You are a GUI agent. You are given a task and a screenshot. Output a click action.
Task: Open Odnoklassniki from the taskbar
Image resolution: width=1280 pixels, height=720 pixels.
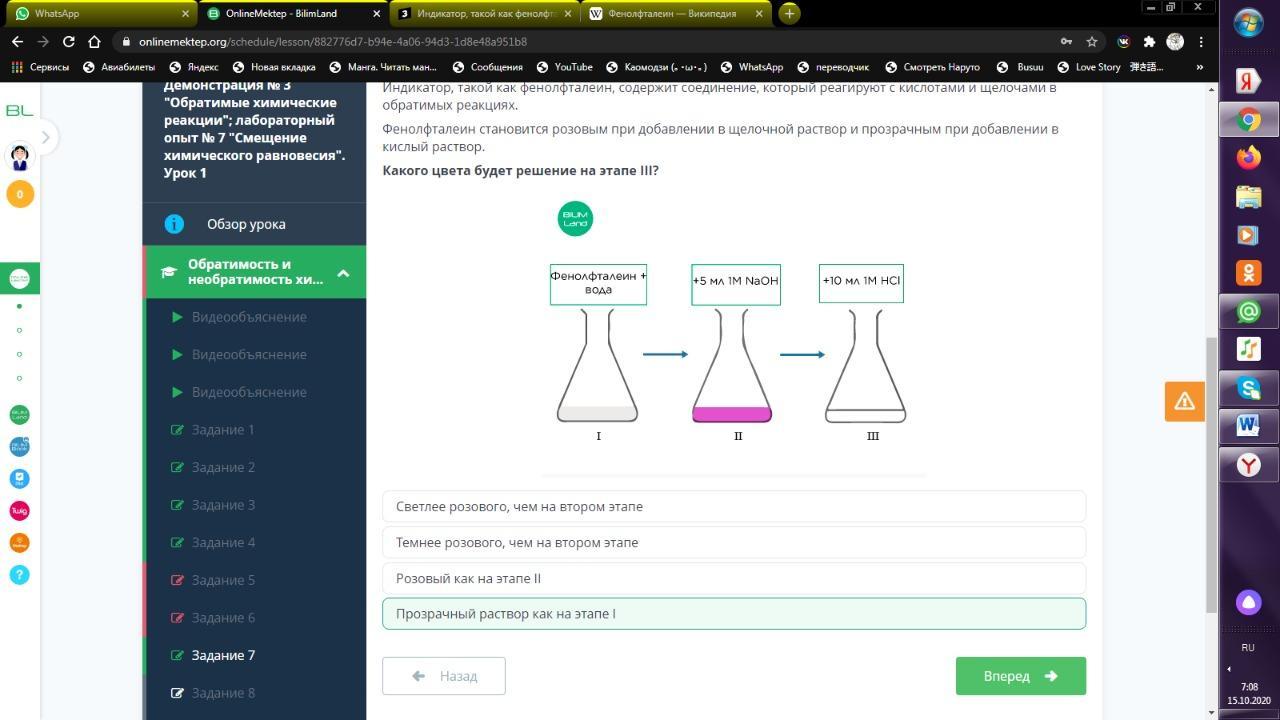[1248, 273]
